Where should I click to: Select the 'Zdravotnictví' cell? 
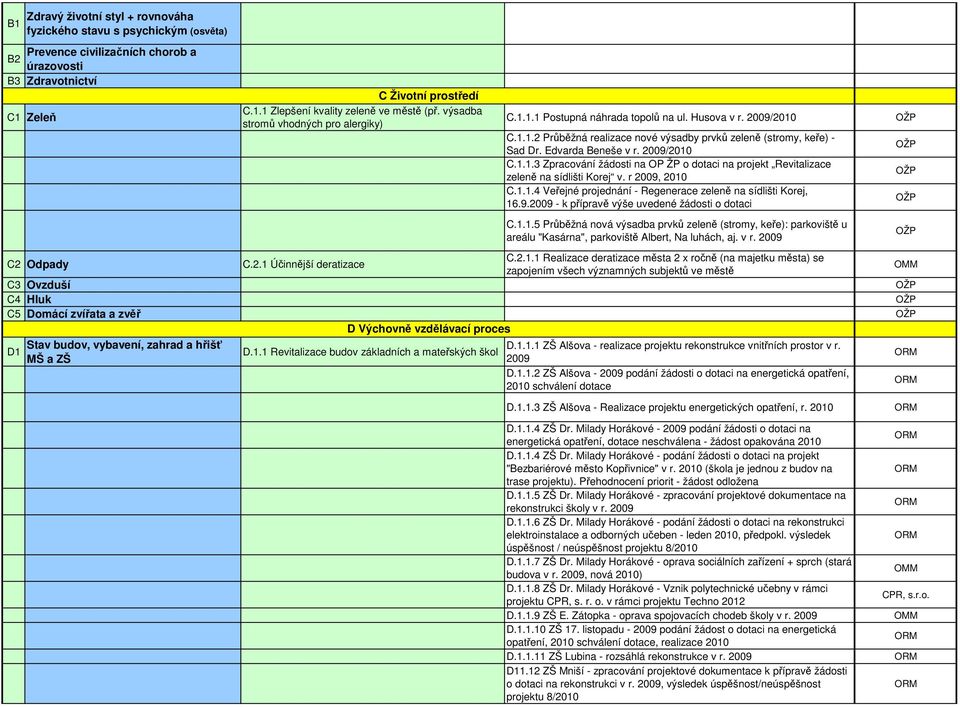point(133,81)
